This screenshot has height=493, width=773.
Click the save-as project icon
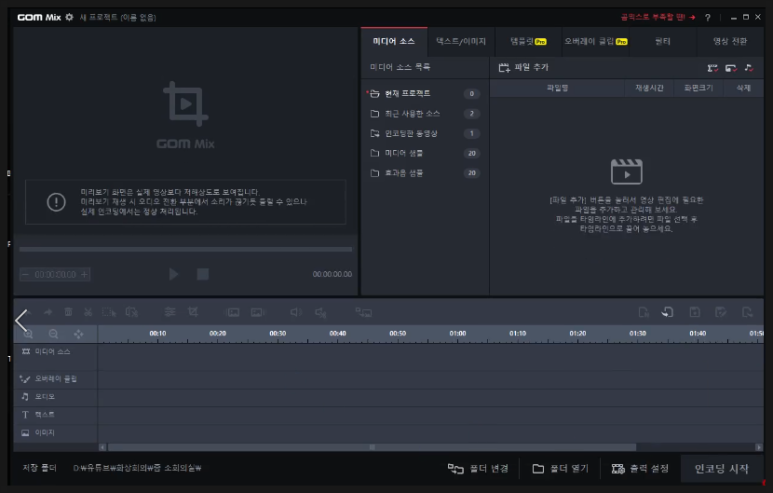tap(720, 312)
